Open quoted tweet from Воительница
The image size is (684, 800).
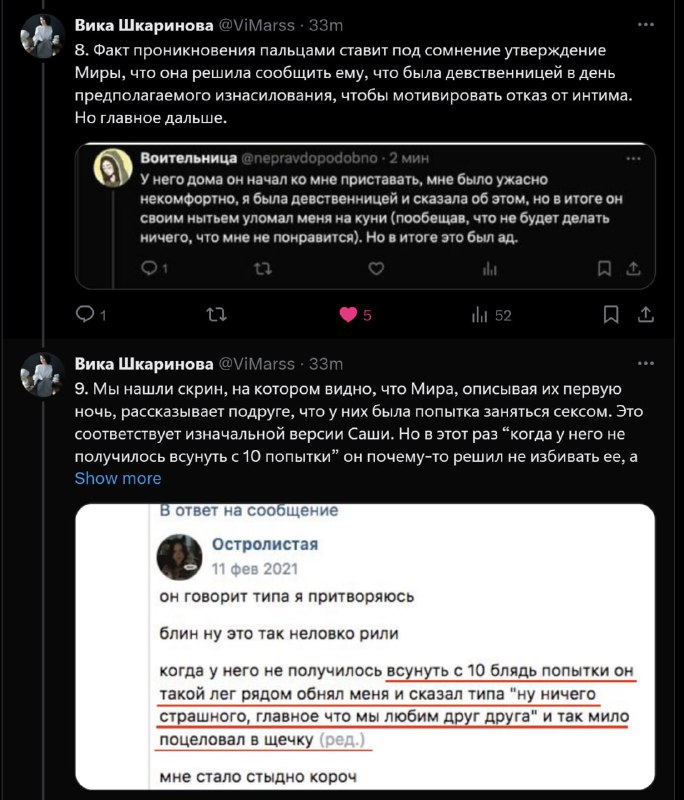[365, 216]
